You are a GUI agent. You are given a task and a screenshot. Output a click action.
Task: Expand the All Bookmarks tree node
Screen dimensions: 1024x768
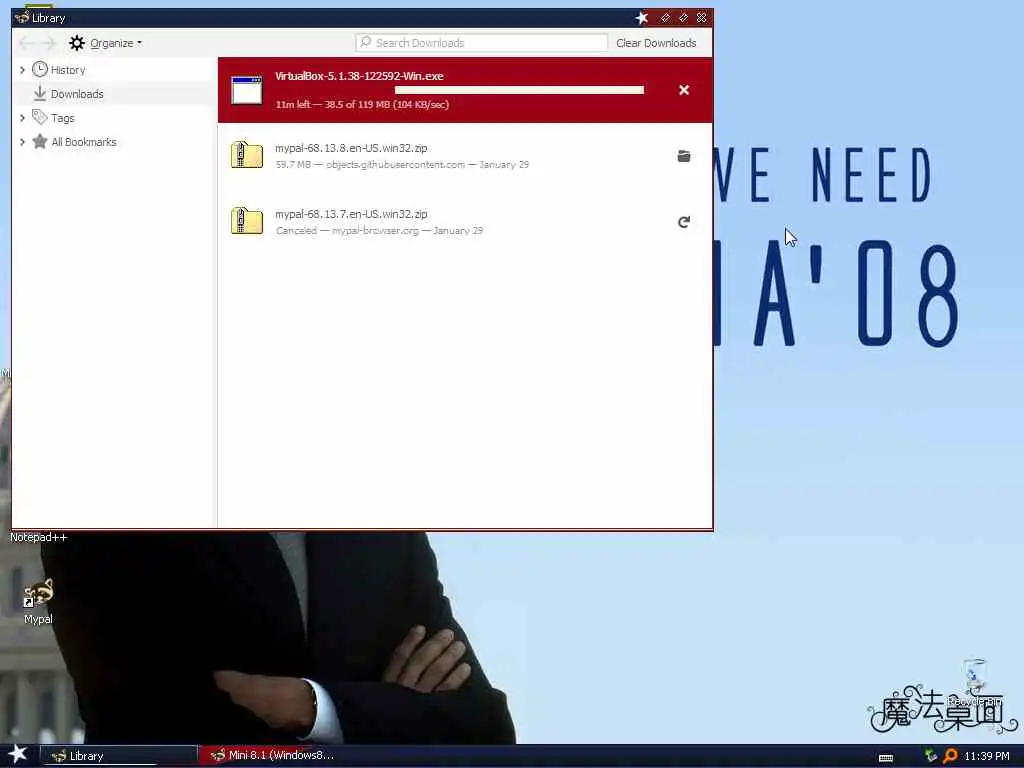pyautogui.click(x=22, y=142)
